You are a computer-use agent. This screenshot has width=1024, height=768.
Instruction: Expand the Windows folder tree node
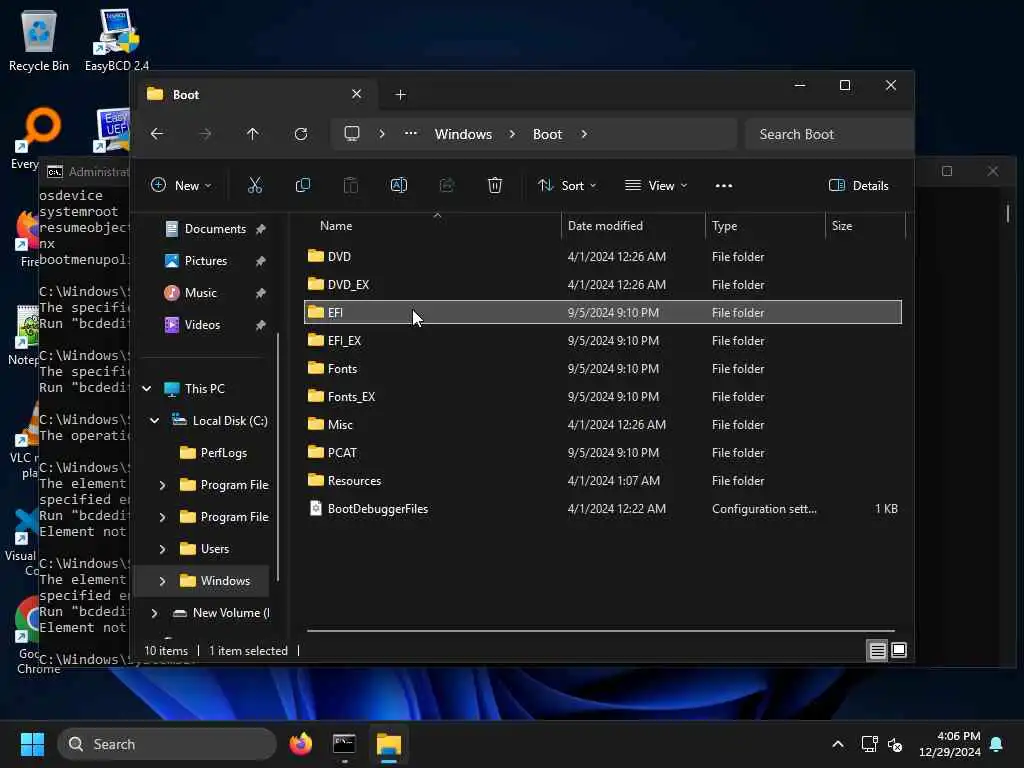click(163, 581)
